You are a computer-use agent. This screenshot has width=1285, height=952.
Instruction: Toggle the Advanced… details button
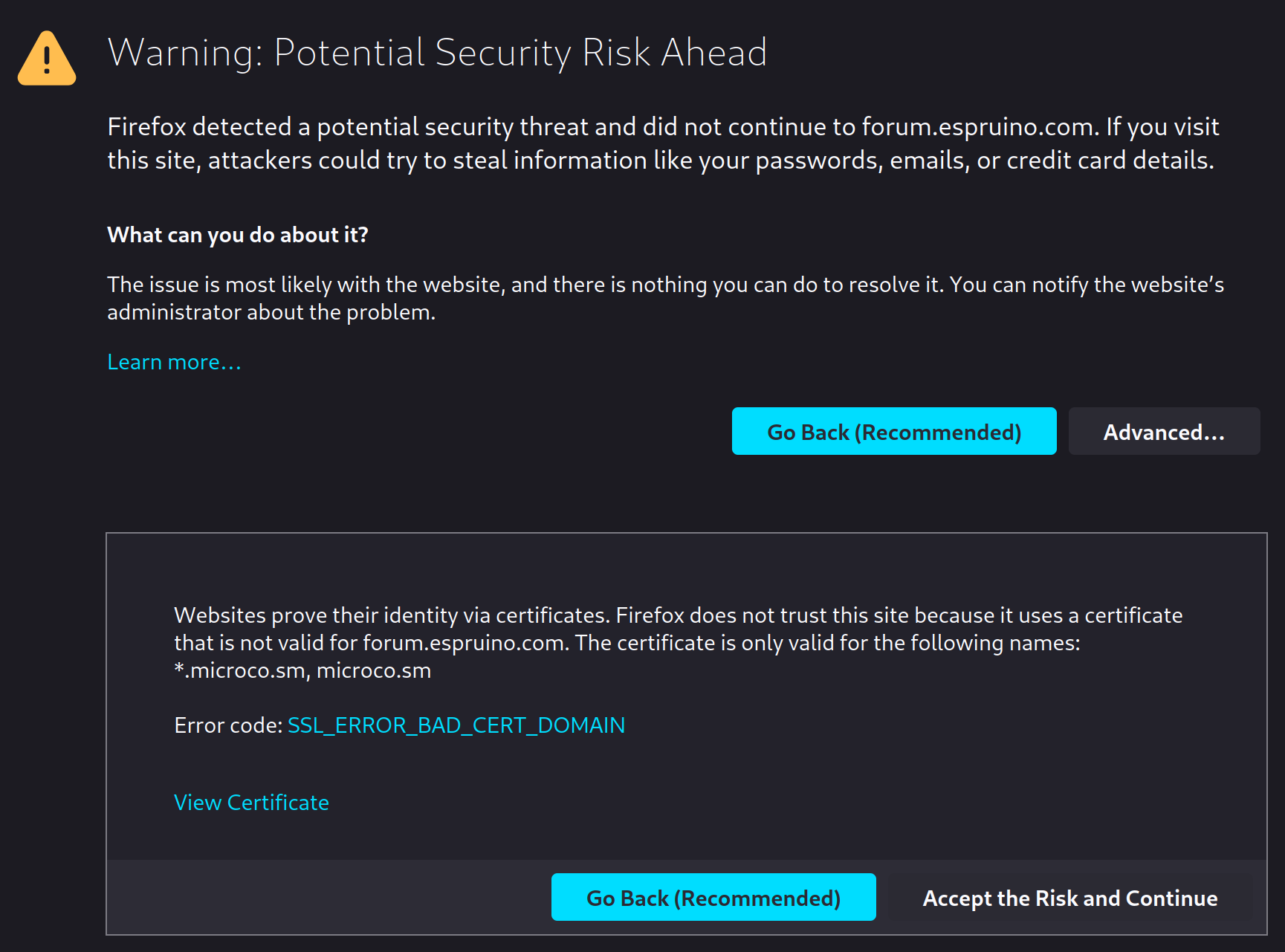click(1164, 431)
